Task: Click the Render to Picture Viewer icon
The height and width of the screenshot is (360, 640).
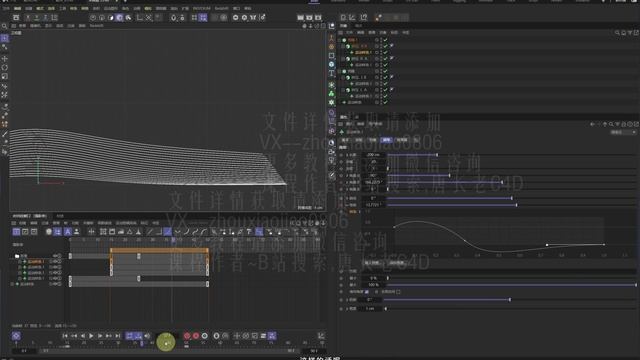Action: [309, 18]
